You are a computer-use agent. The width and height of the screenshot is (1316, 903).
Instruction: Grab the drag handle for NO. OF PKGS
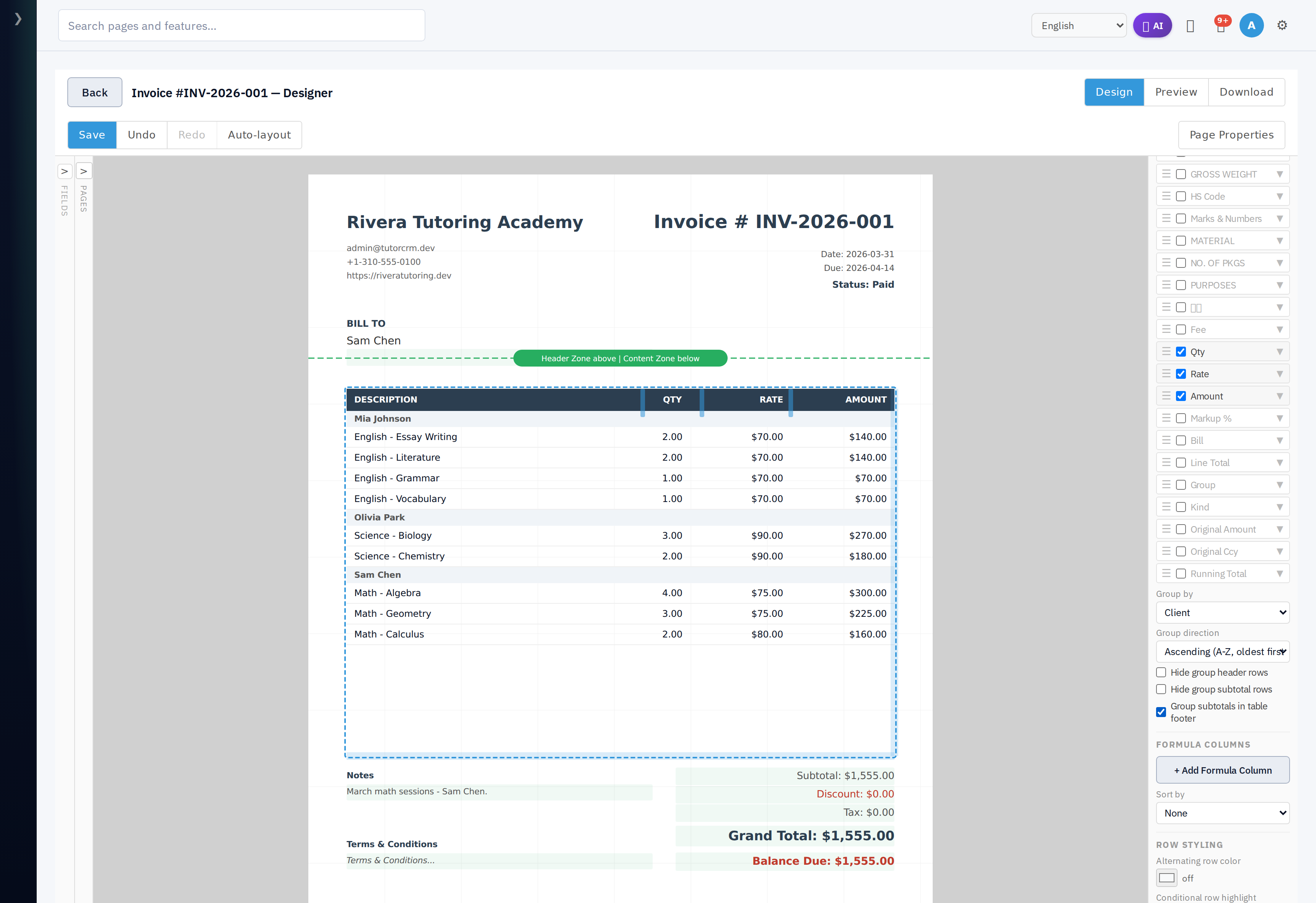coord(1166,263)
